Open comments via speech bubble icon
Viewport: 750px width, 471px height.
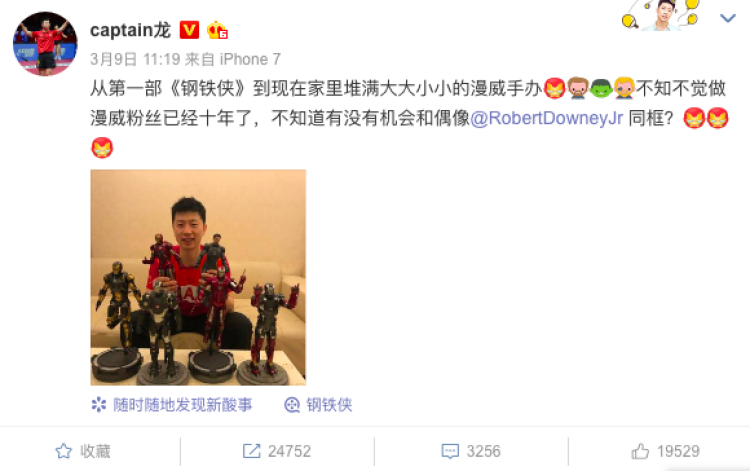tap(450, 451)
